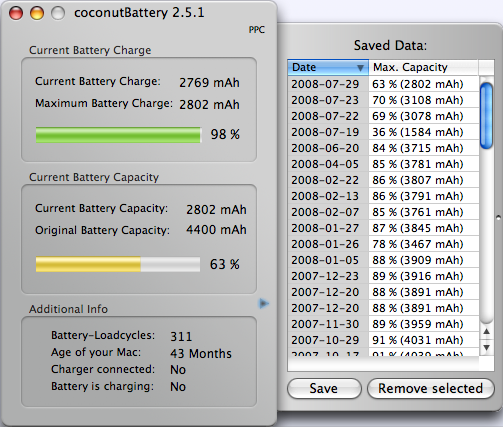Select the 2008-07-19 saved entry
Screen dimensions: 503x427
coord(383,132)
